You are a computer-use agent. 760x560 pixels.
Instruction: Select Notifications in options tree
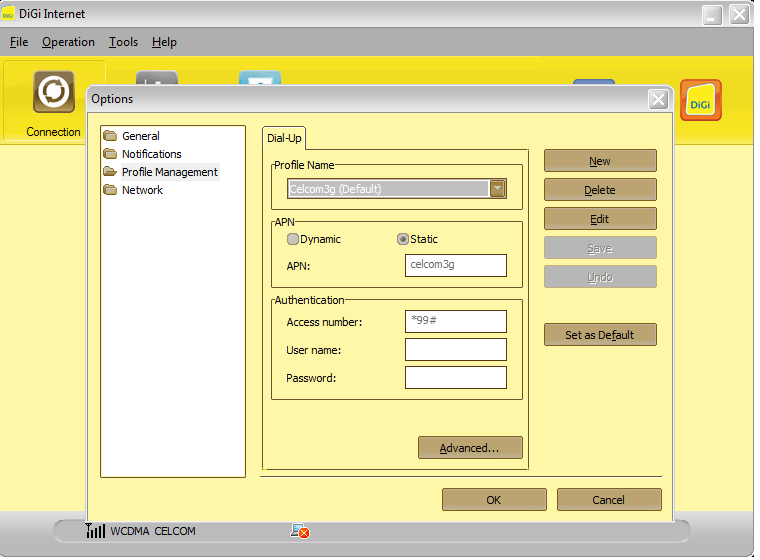(x=152, y=154)
